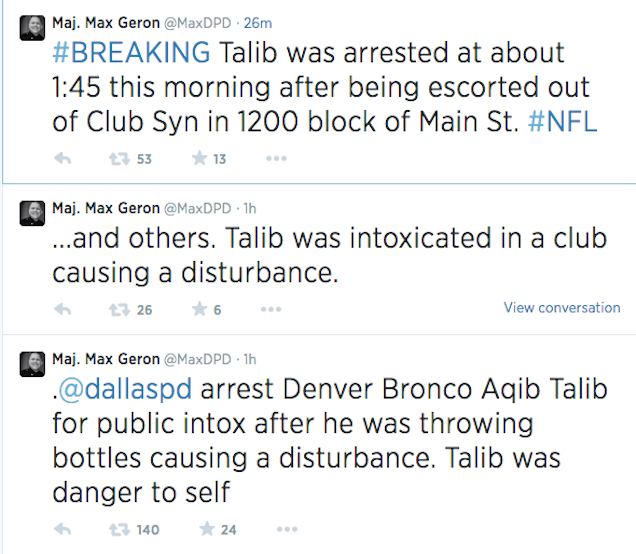636x554 pixels.
Task: Open the #BREAKING hashtag
Action: pyautogui.click(x=131, y=52)
